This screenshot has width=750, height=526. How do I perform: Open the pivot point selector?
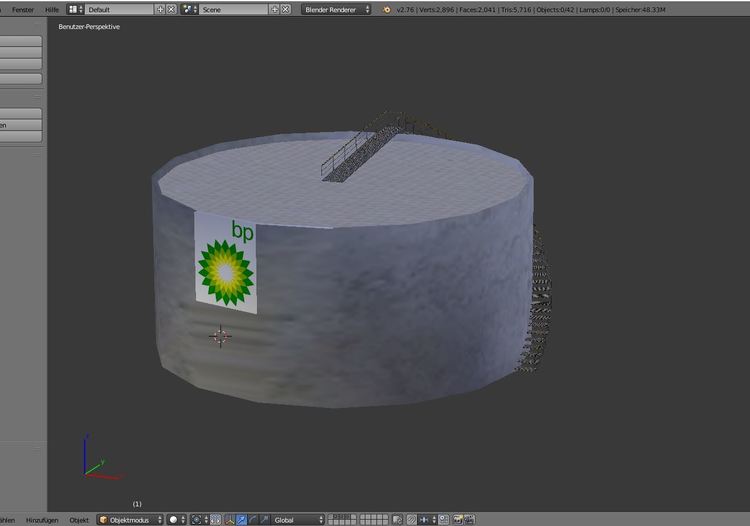pyautogui.click(x=200, y=520)
